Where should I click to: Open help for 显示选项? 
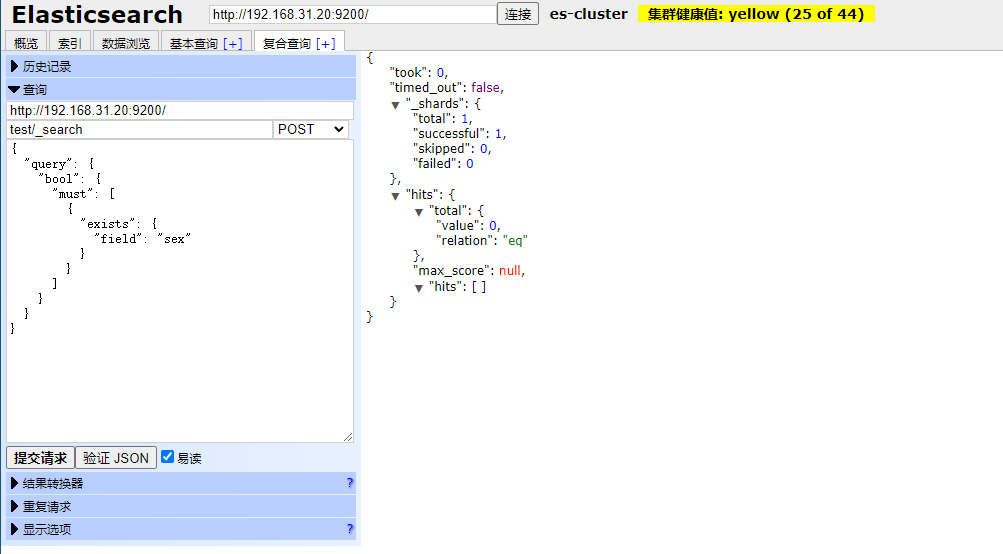(350, 529)
